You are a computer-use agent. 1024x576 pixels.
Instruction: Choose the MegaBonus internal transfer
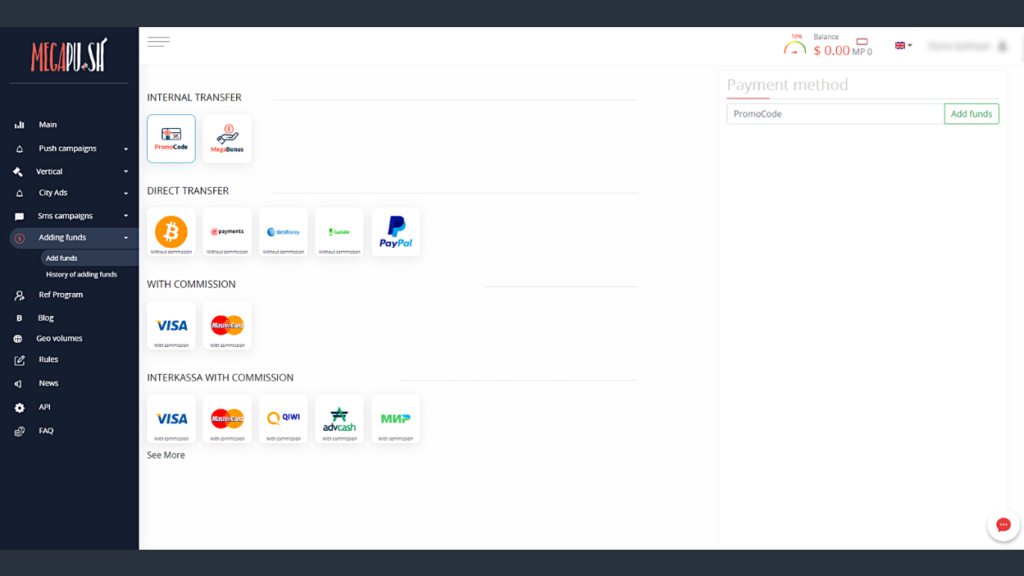click(x=227, y=138)
